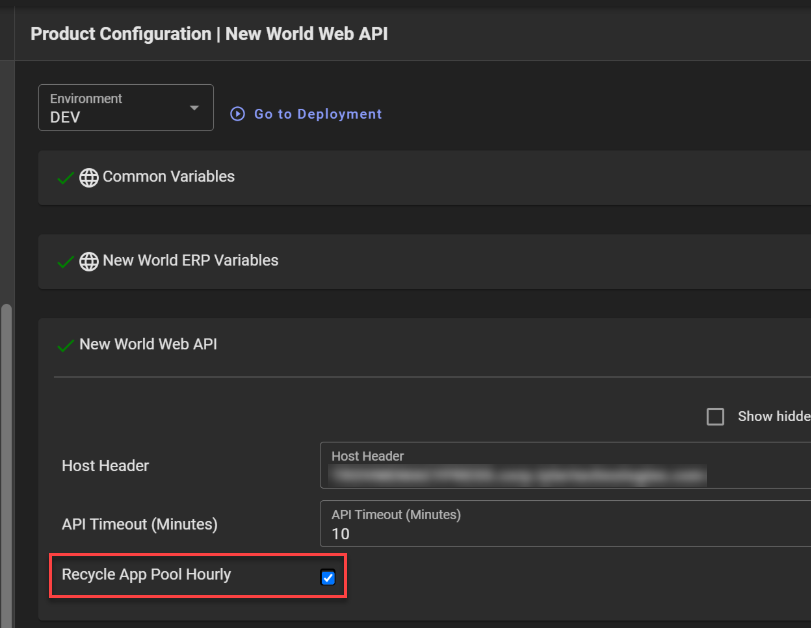Toggle the Show hidden checkbox
The image size is (811, 628).
[715, 416]
